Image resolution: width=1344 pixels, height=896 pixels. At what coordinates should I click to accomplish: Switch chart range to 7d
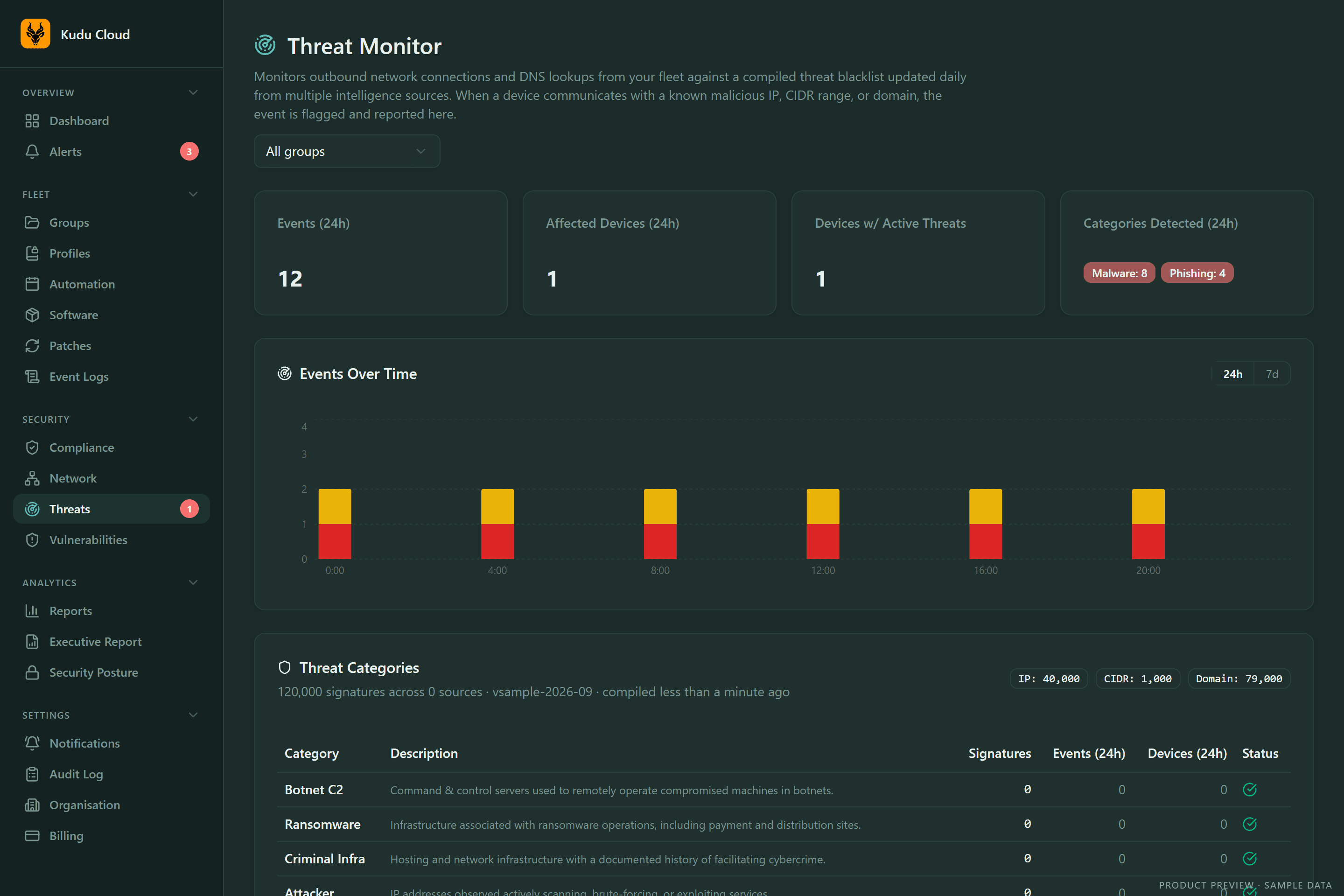pos(1271,374)
